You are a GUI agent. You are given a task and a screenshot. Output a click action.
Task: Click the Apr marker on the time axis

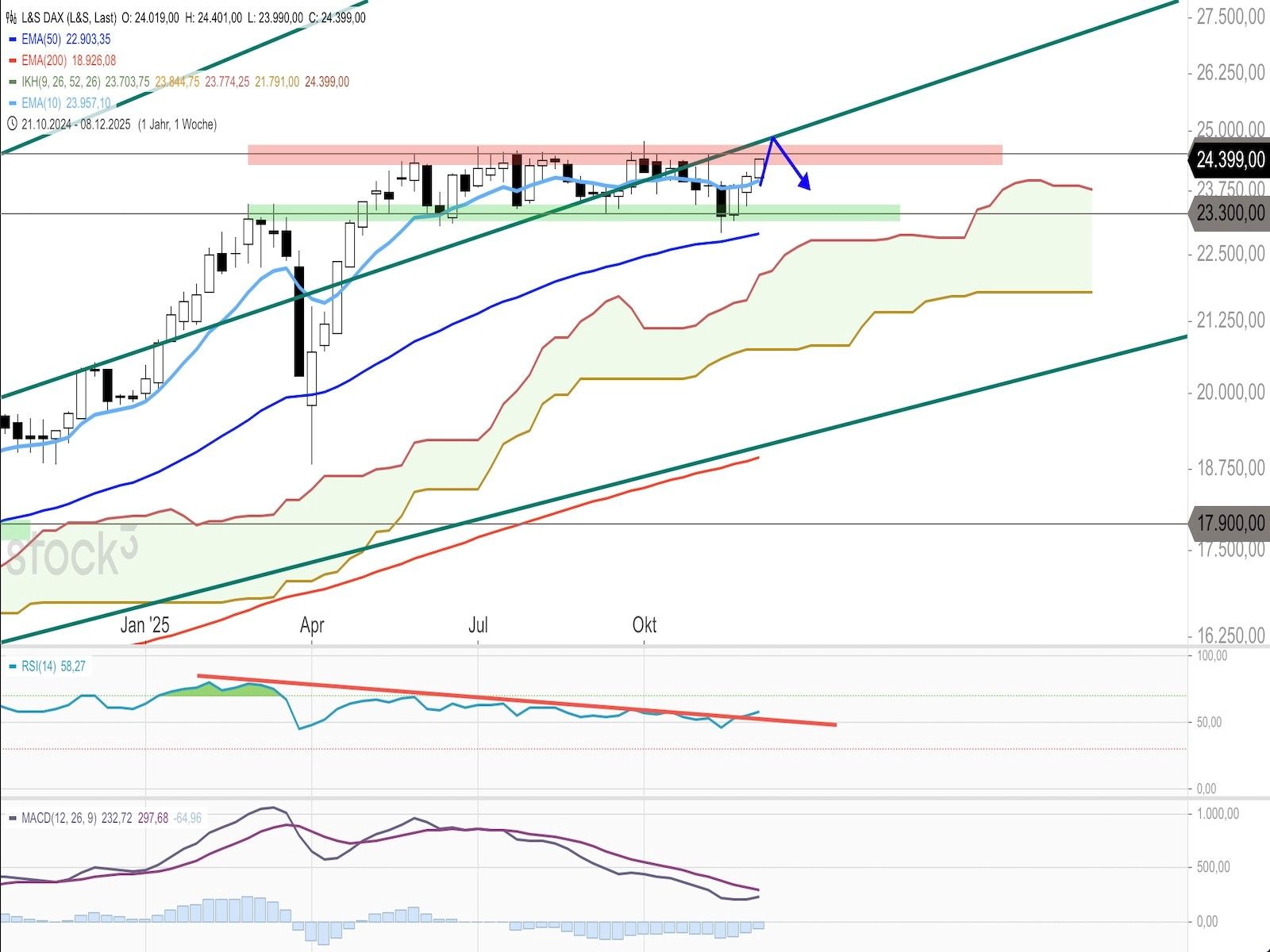pyautogui.click(x=312, y=625)
